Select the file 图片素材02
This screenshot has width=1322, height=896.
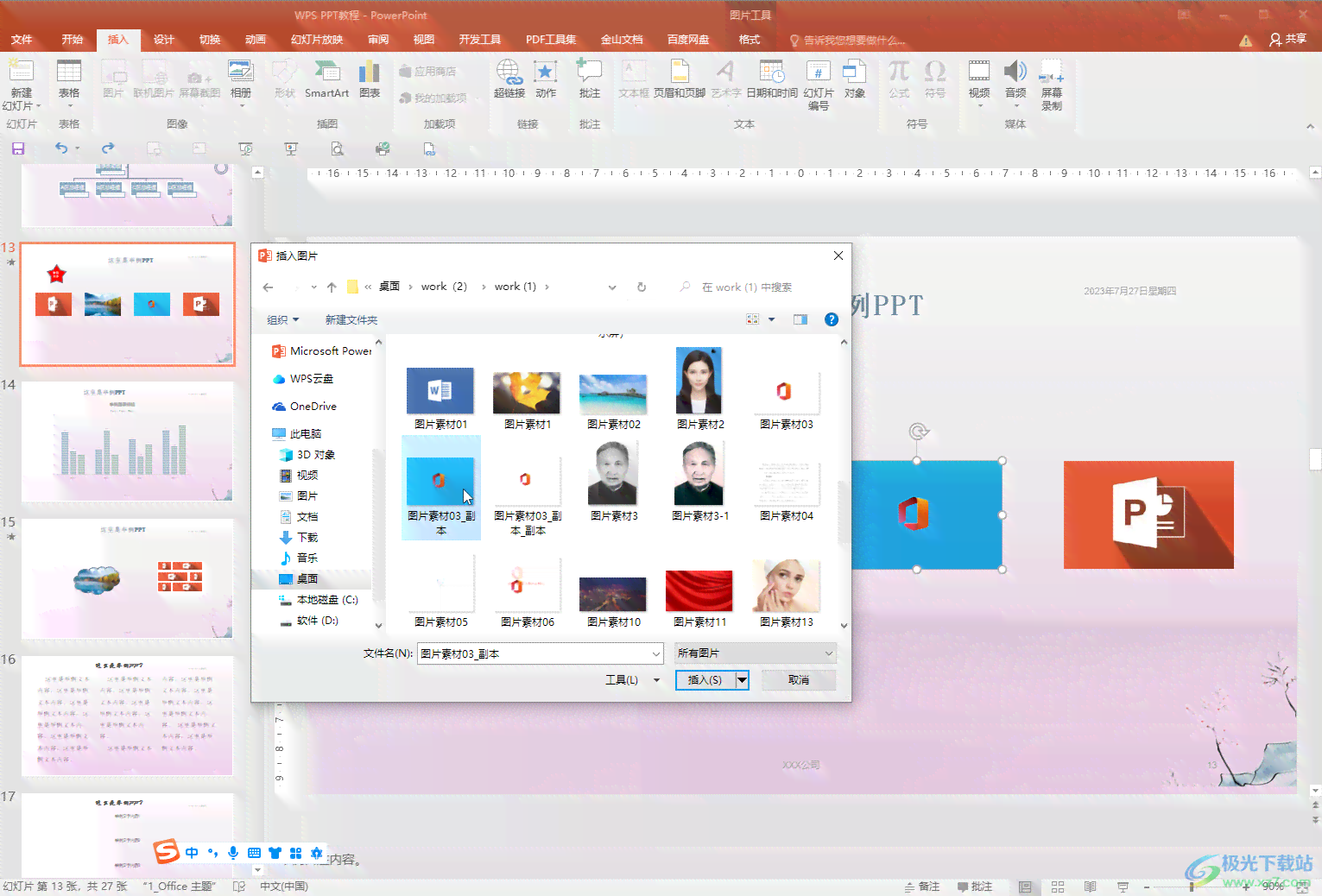(x=613, y=401)
